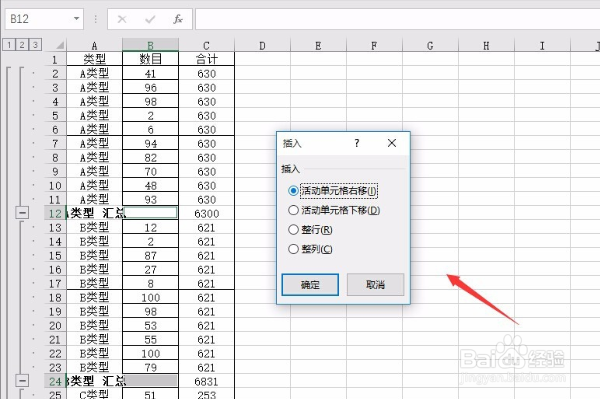
Task: Click the cell with value 96
Action: [x=150, y=87]
